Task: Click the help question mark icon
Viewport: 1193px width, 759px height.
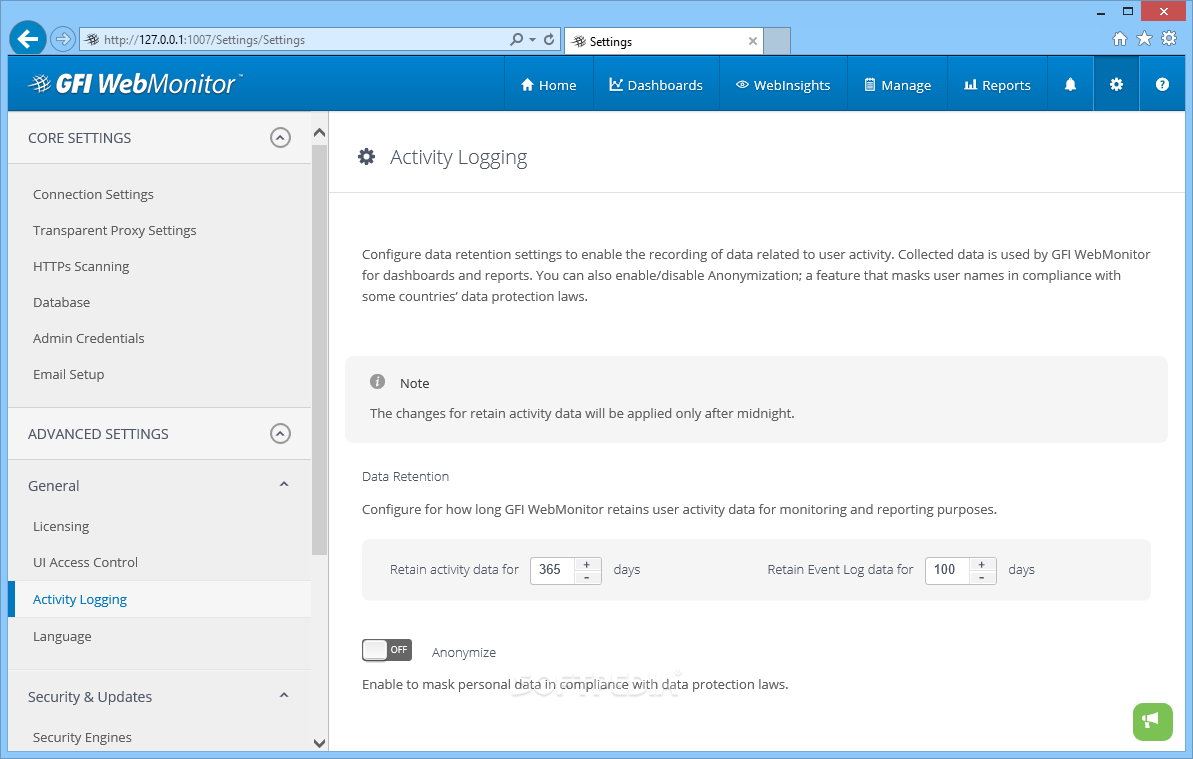Action: pyautogui.click(x=1162, y=84)
